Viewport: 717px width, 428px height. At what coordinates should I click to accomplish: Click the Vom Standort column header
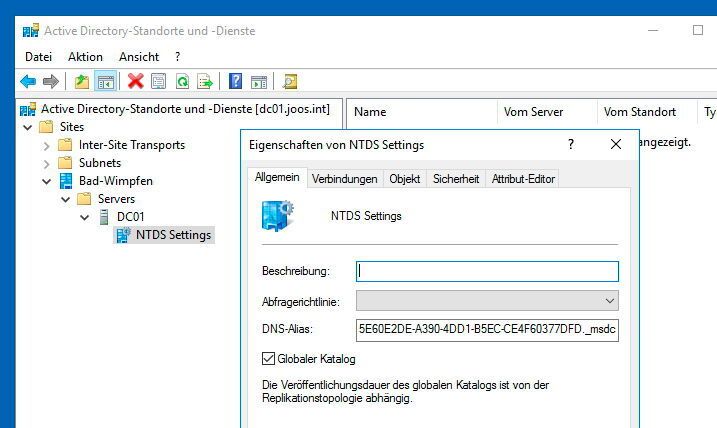(647, 112)
